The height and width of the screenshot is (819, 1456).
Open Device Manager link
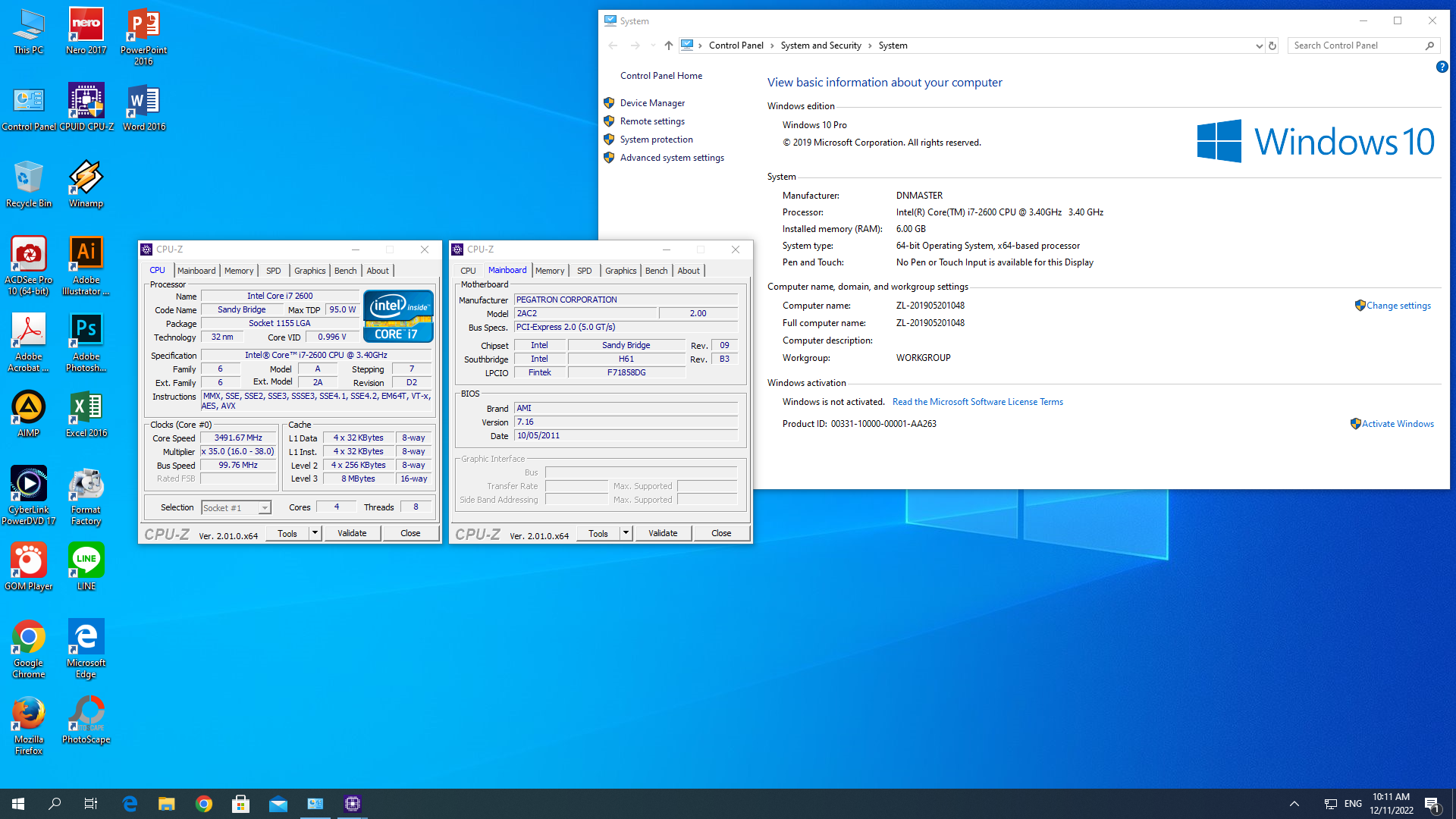pos(652,103)
